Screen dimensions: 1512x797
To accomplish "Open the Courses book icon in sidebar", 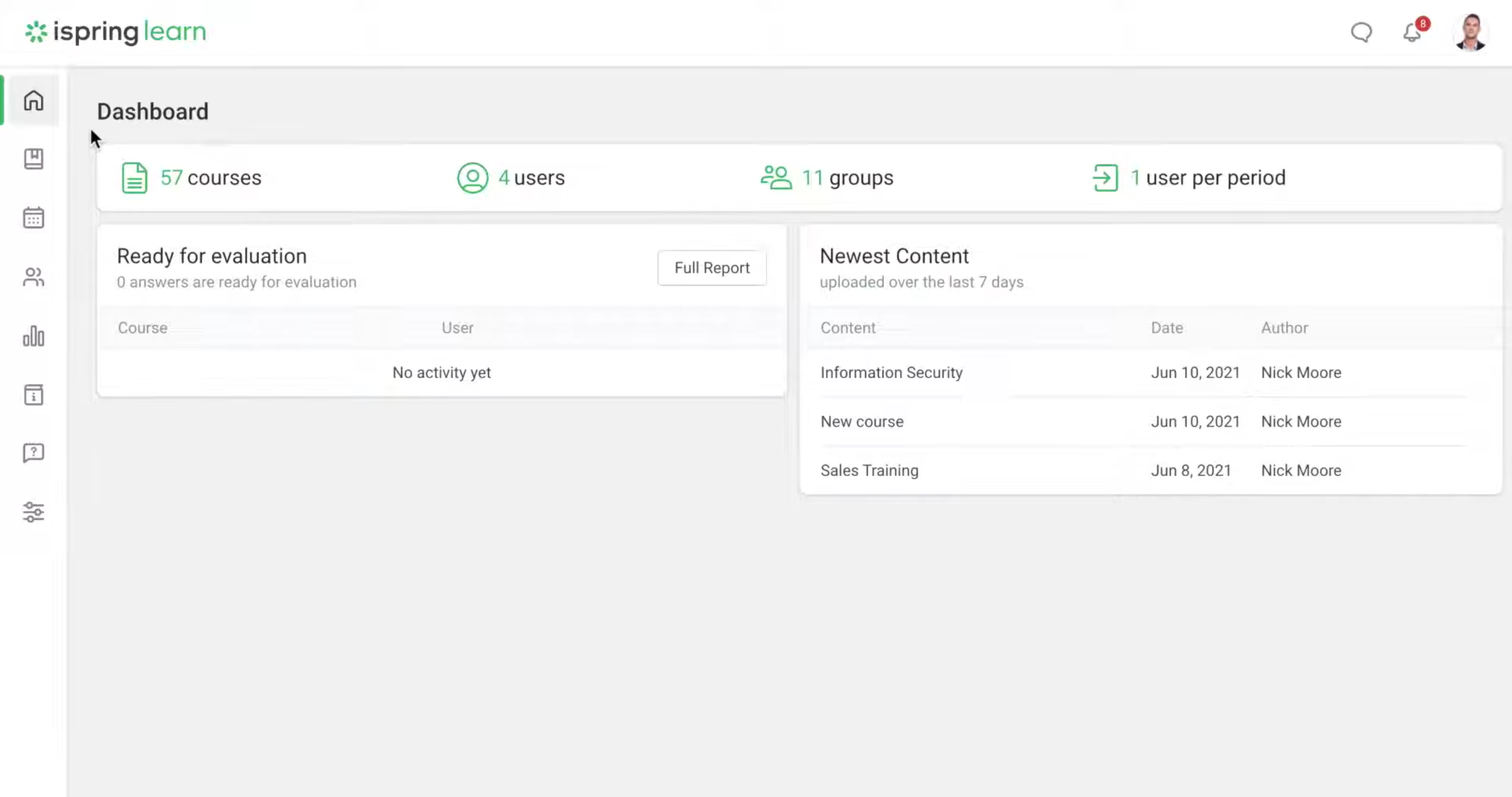I will pos(34,158).
